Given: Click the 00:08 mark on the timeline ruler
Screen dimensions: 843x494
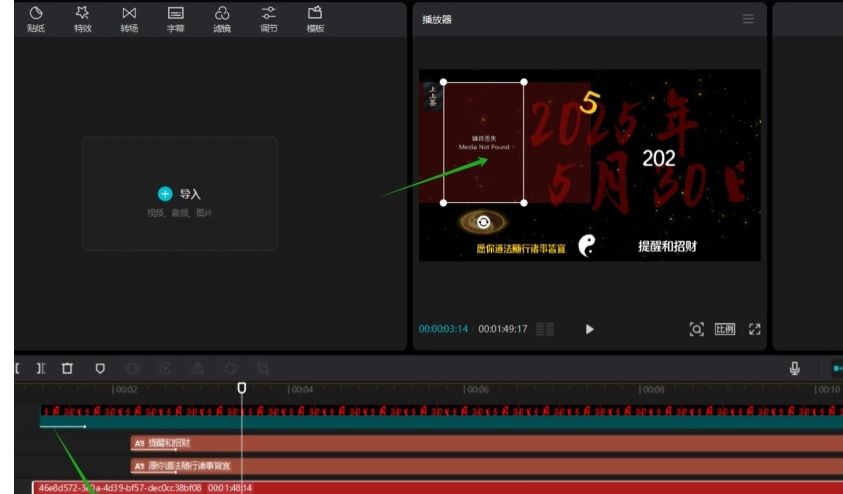Looking at the screenshot, I should 652,389.
